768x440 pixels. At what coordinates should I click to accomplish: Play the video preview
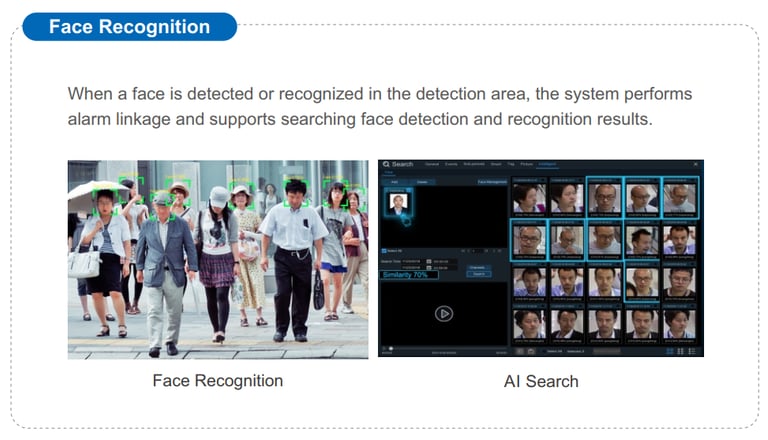[444, 314]
